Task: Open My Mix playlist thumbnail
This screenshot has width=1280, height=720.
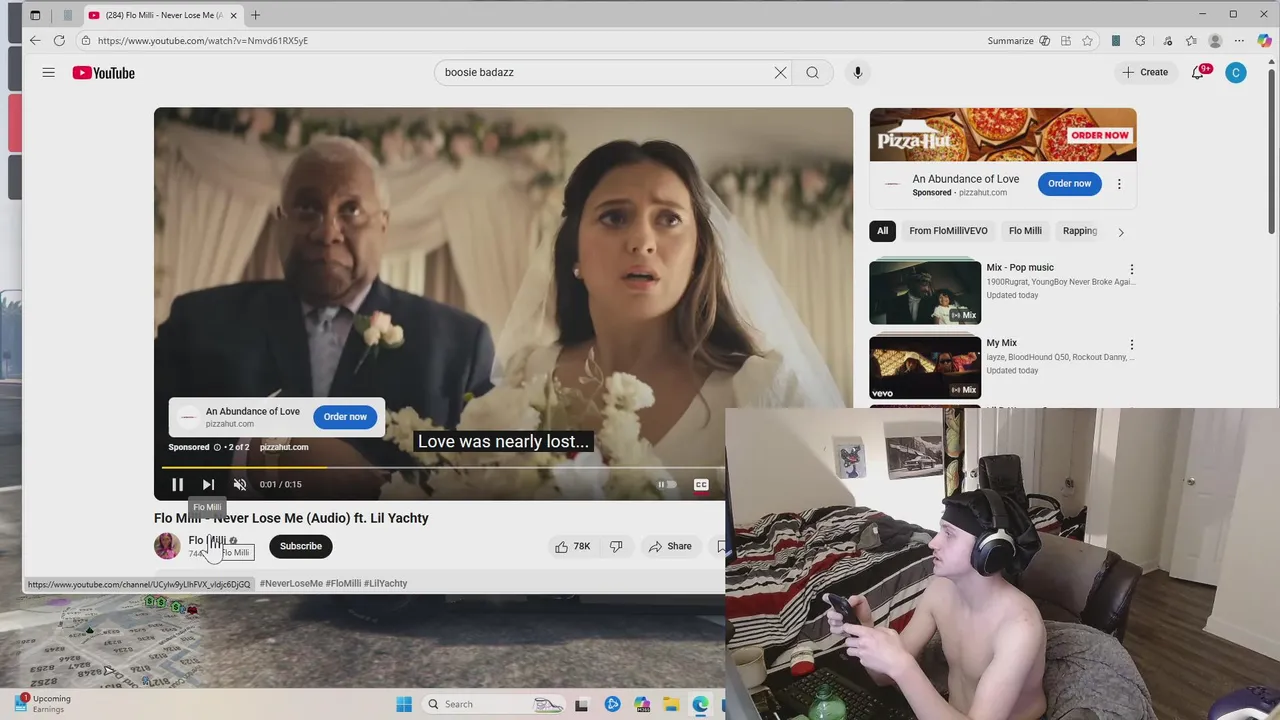Action: click(x=925, y=367)
